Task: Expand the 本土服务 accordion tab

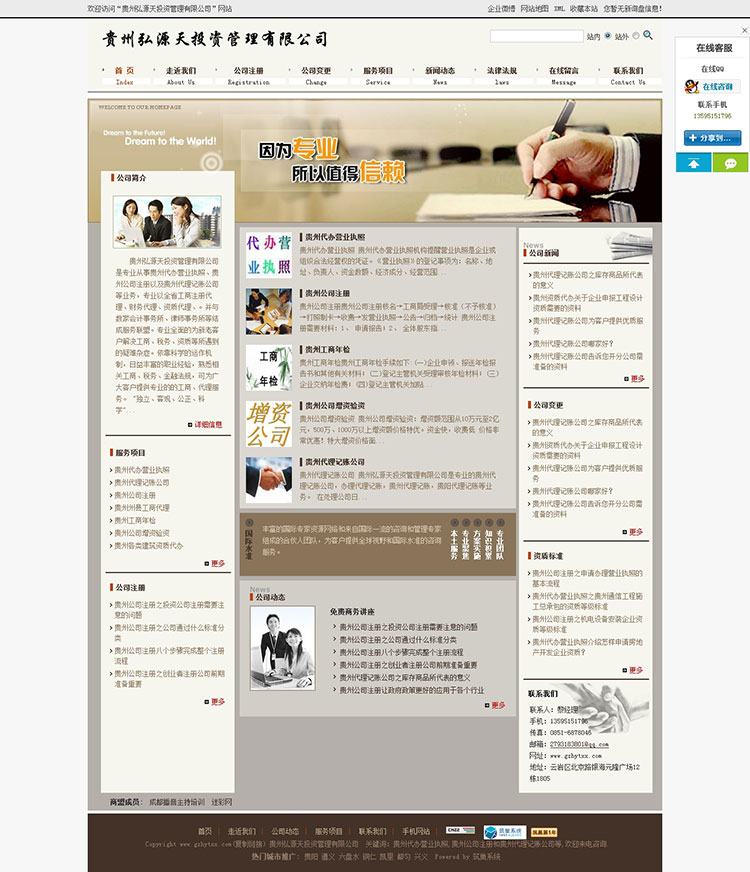Action: [x=453, y=543]
